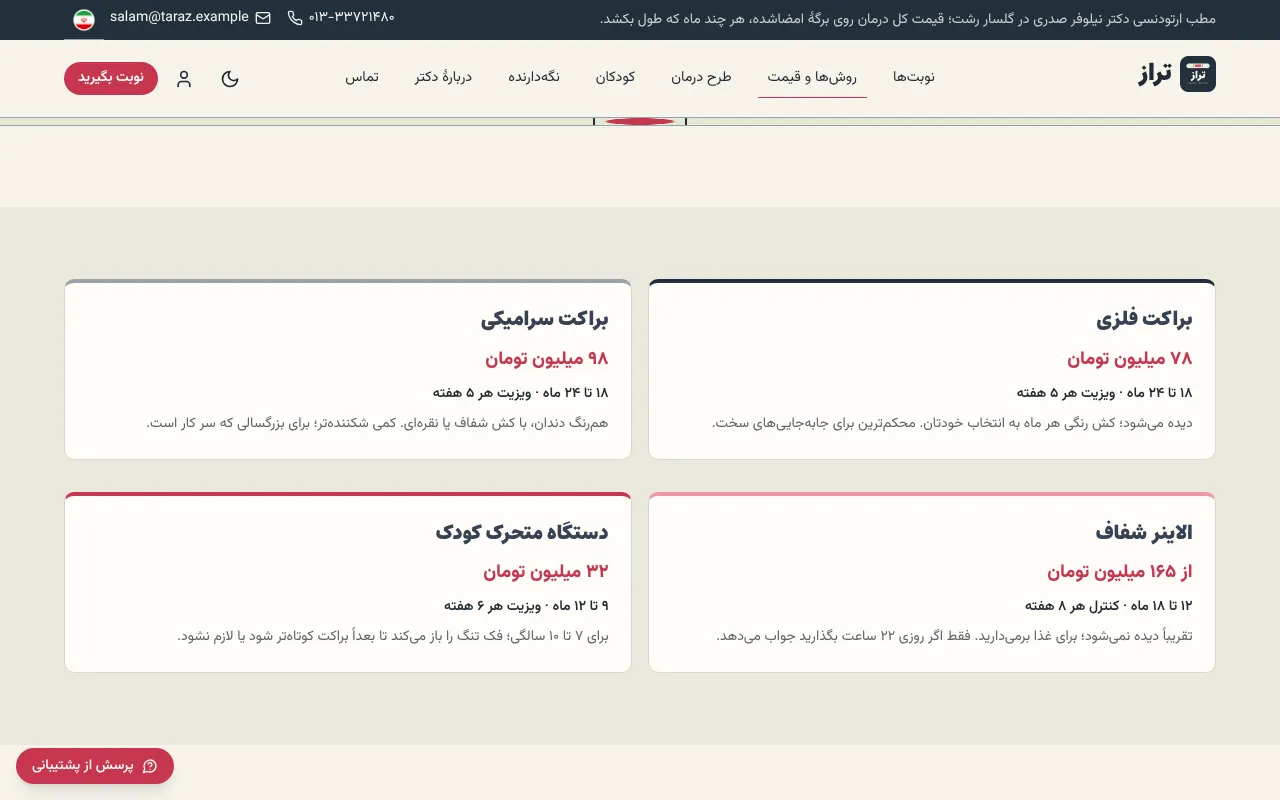The width and height of the screenshot is (1280, 800).
Task: Select روش‌ها و قیمت in the navigation
Action: 812,78
